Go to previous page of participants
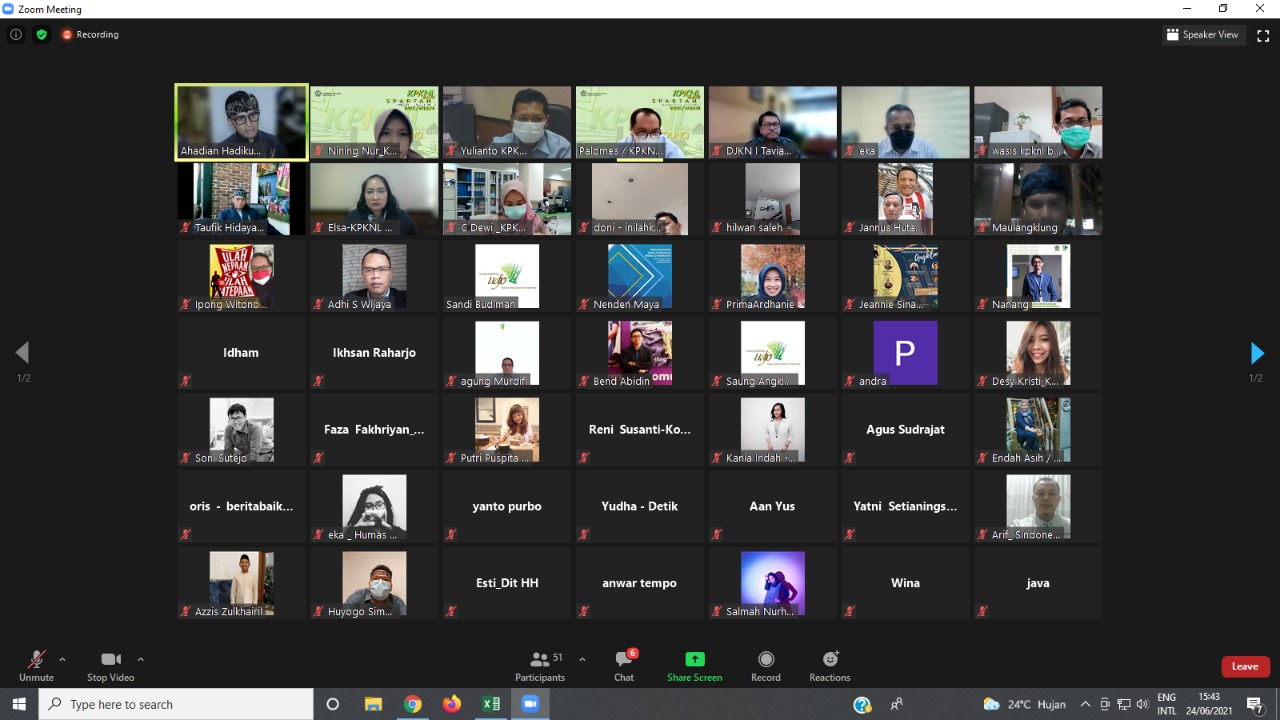The image size is (1280, 720). [x=22, y=353]
